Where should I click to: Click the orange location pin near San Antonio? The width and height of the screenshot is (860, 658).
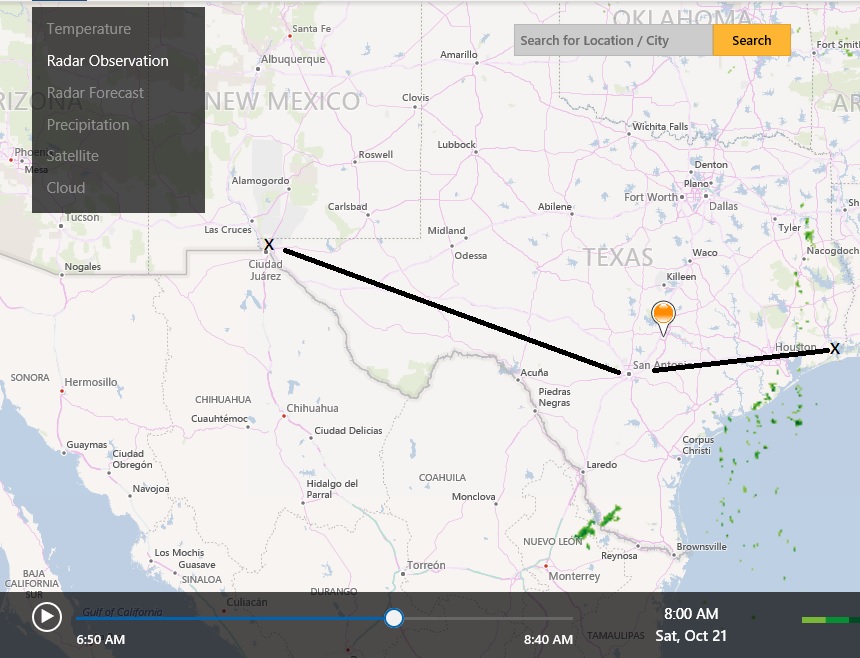[x=663, y=317]
